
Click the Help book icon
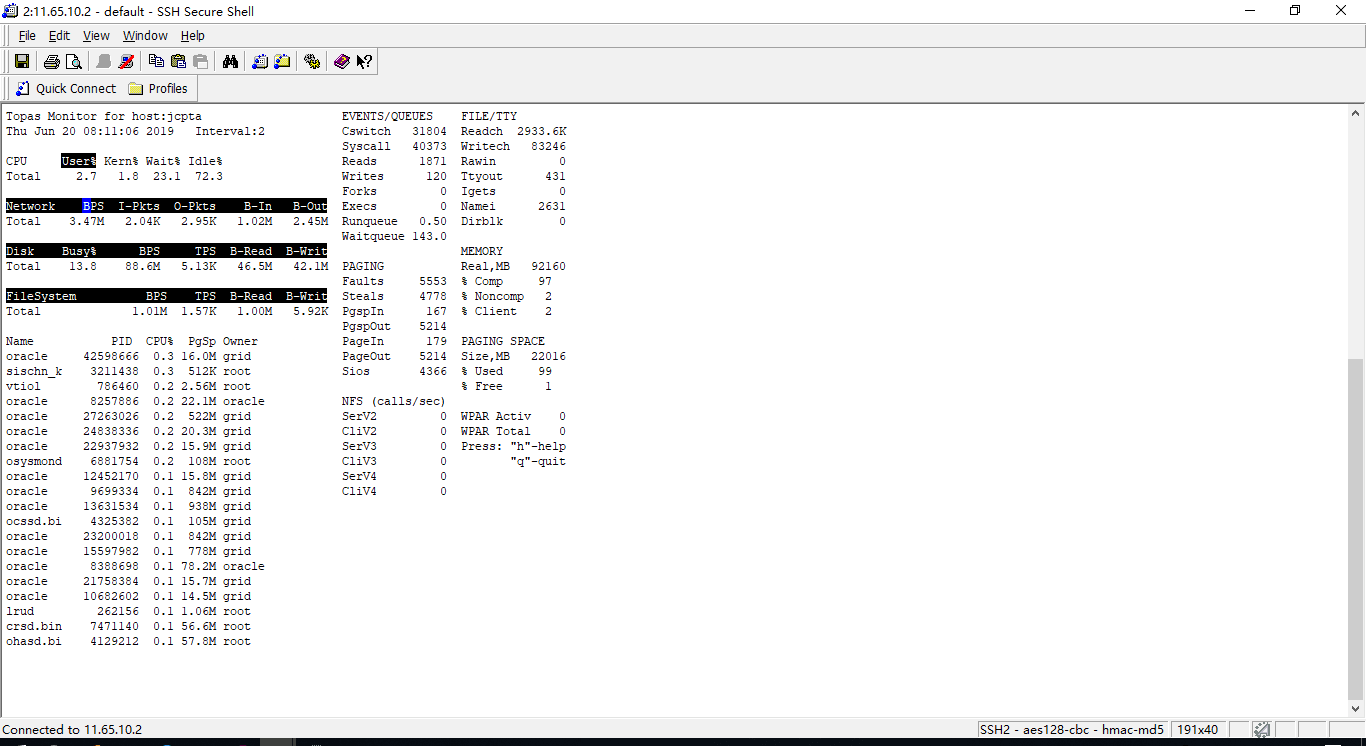click(x=342, y=62)
